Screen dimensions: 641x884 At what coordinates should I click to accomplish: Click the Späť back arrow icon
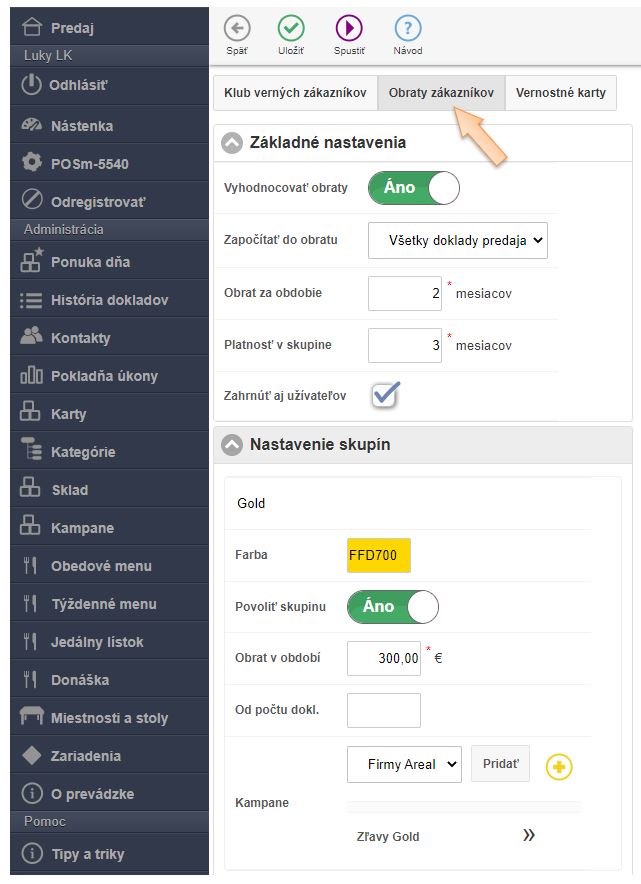(x=237, y=28)
